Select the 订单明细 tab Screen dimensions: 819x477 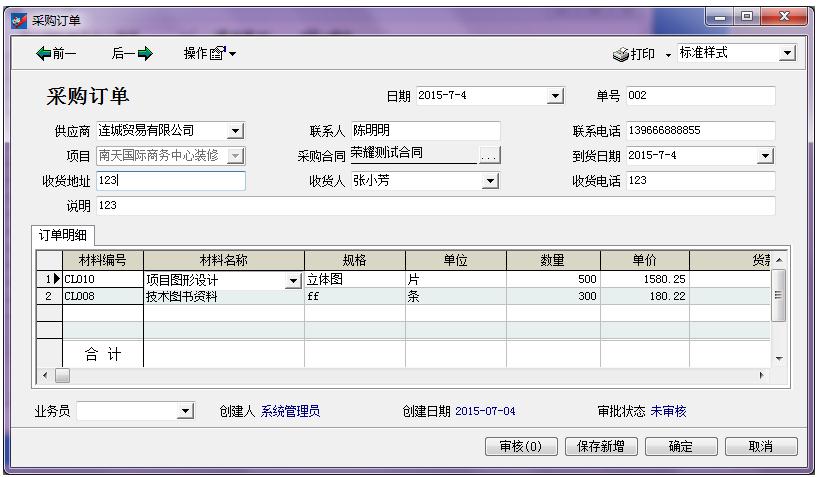(61, 236)
